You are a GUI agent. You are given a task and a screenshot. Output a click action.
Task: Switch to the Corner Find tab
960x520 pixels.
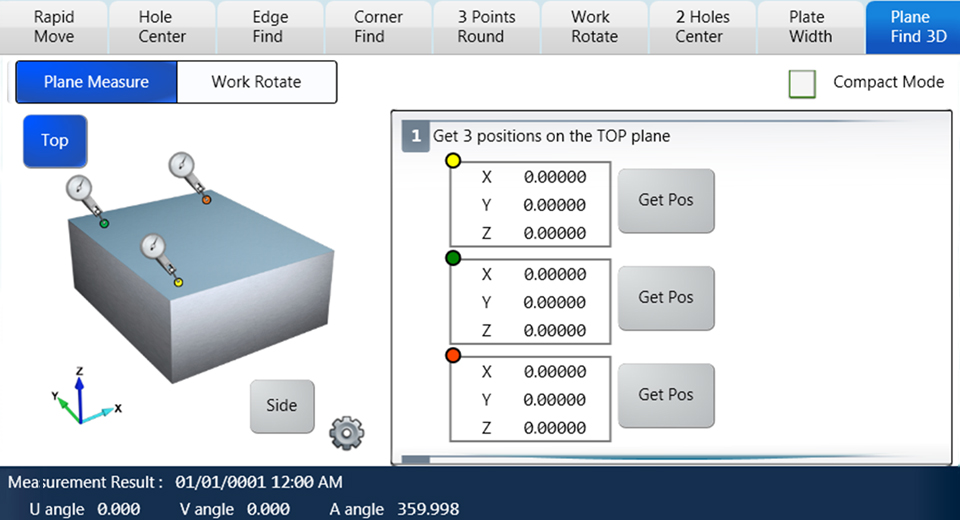pos(379,27)
